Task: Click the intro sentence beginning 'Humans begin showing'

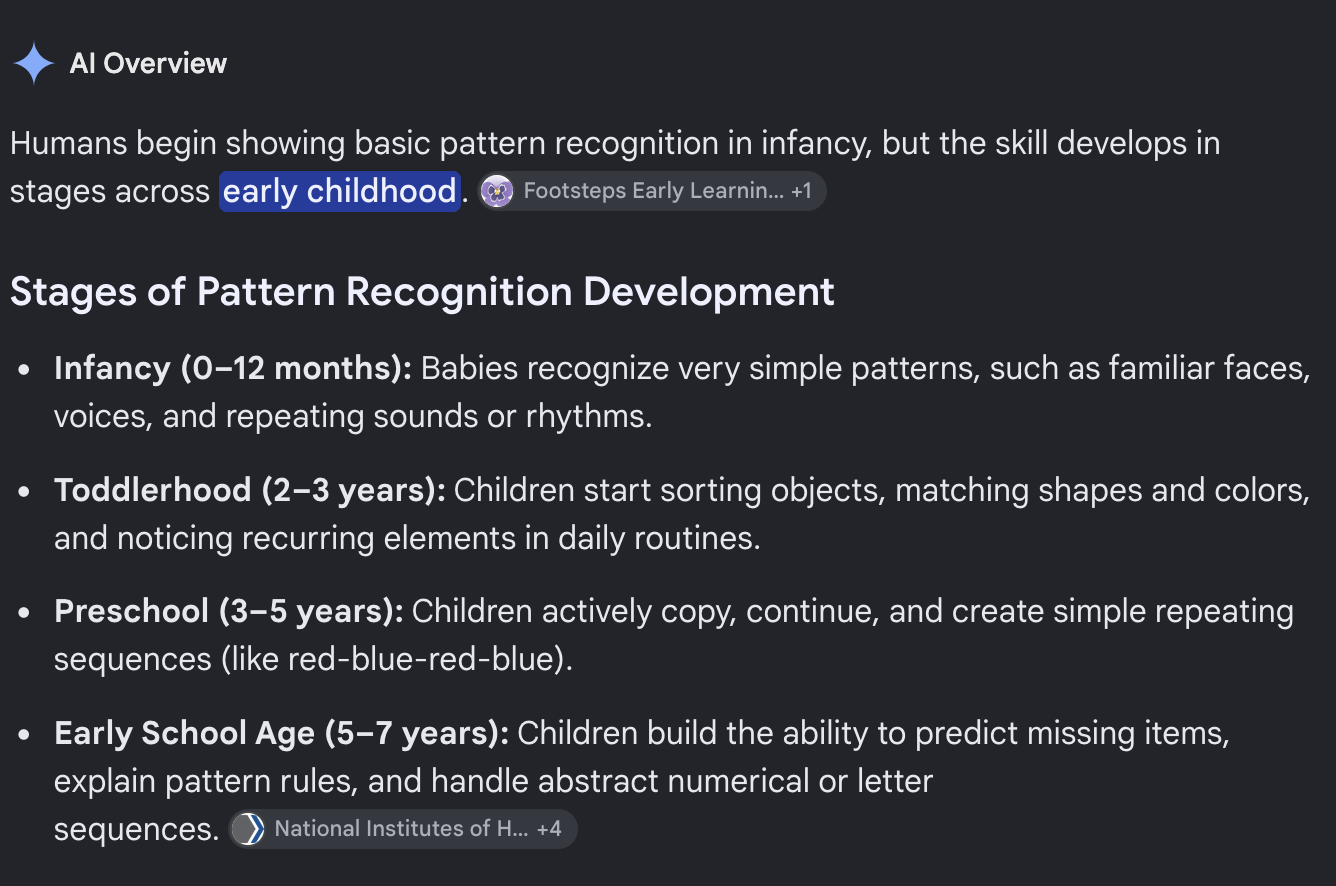Action: (x=615, y=167)
